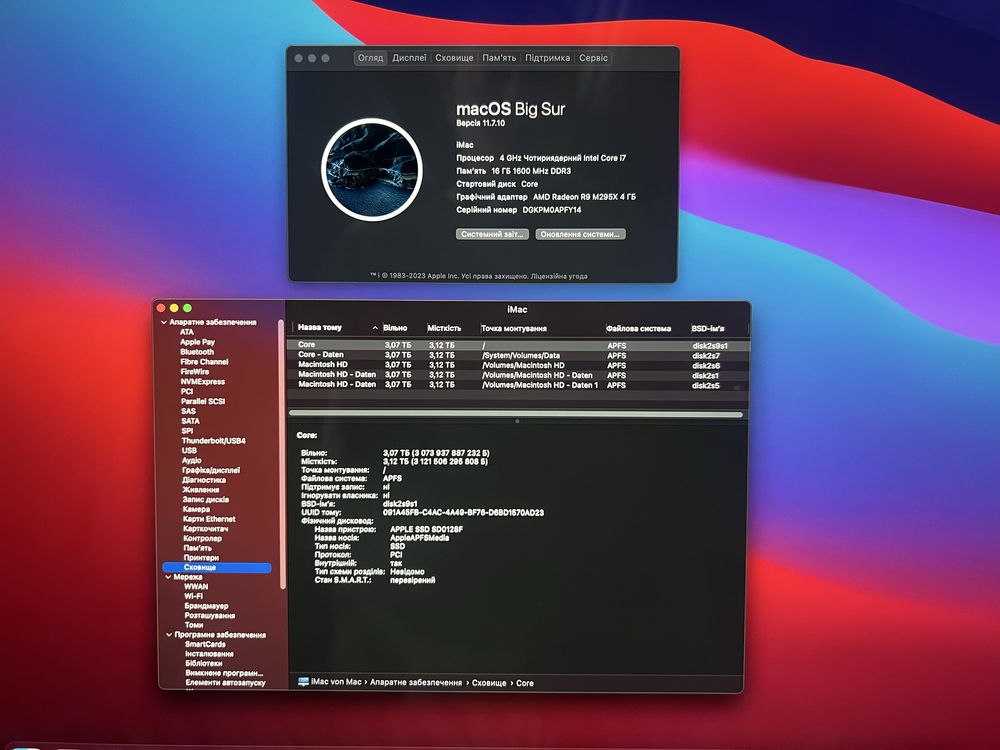Open the Сховище tab in About window
Image resolution: width=1000 pixels, height=750 pixels.
coord(454,58)
